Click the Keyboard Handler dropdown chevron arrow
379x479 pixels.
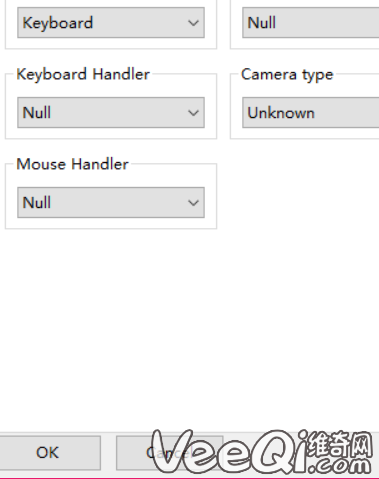click(x=193, y=113)
